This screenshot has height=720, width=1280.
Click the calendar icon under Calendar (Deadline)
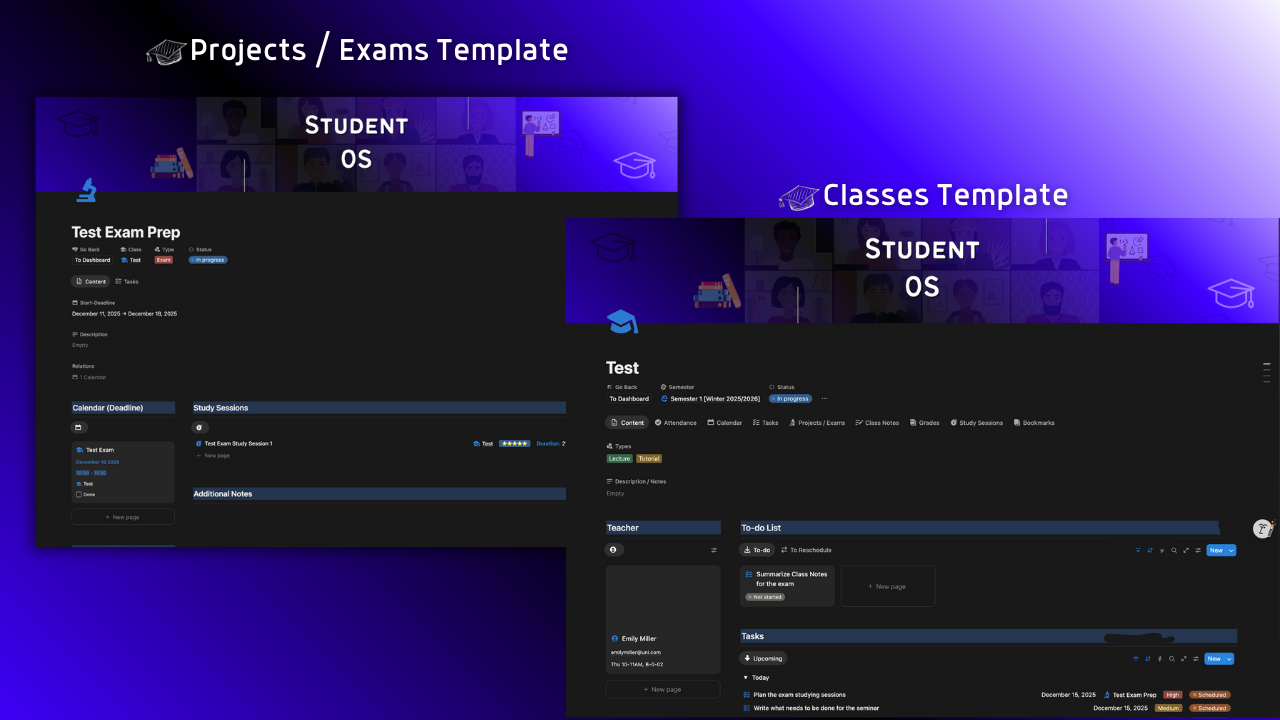click(79, 427)
